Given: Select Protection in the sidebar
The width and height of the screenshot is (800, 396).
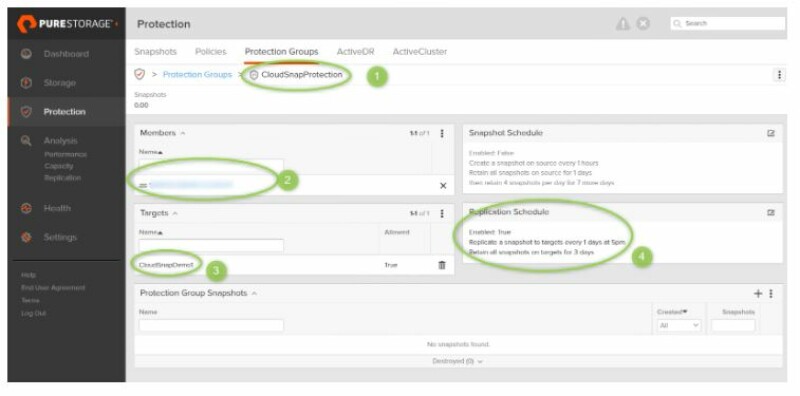Looking at the screenshot, I should pyautogui.click(x=64, y=112).
